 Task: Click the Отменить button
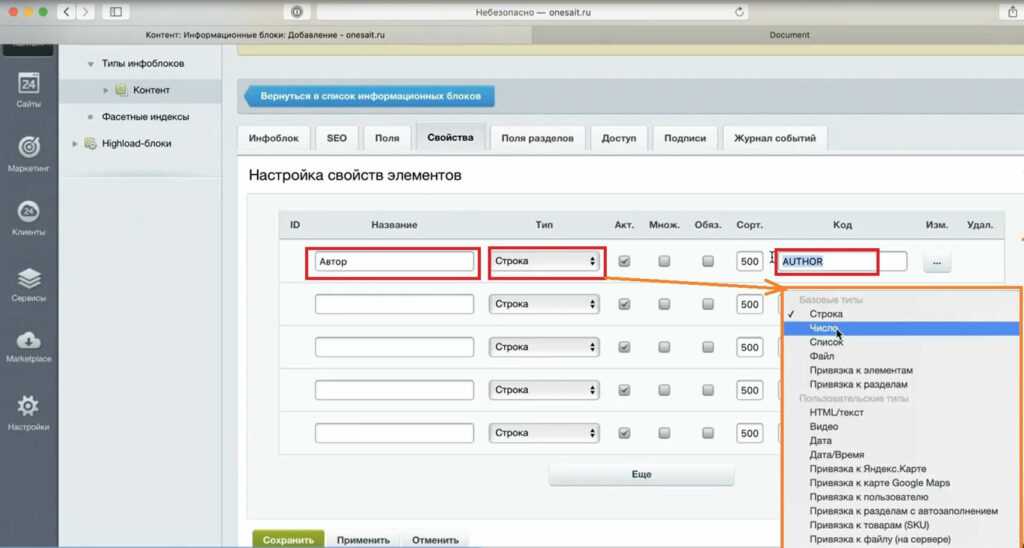(x=435, y=540)
